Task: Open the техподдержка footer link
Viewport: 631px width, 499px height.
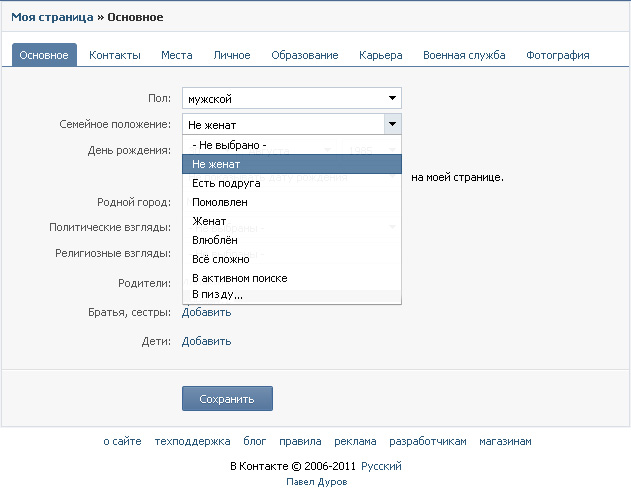Action: click(x=192, y=441)
